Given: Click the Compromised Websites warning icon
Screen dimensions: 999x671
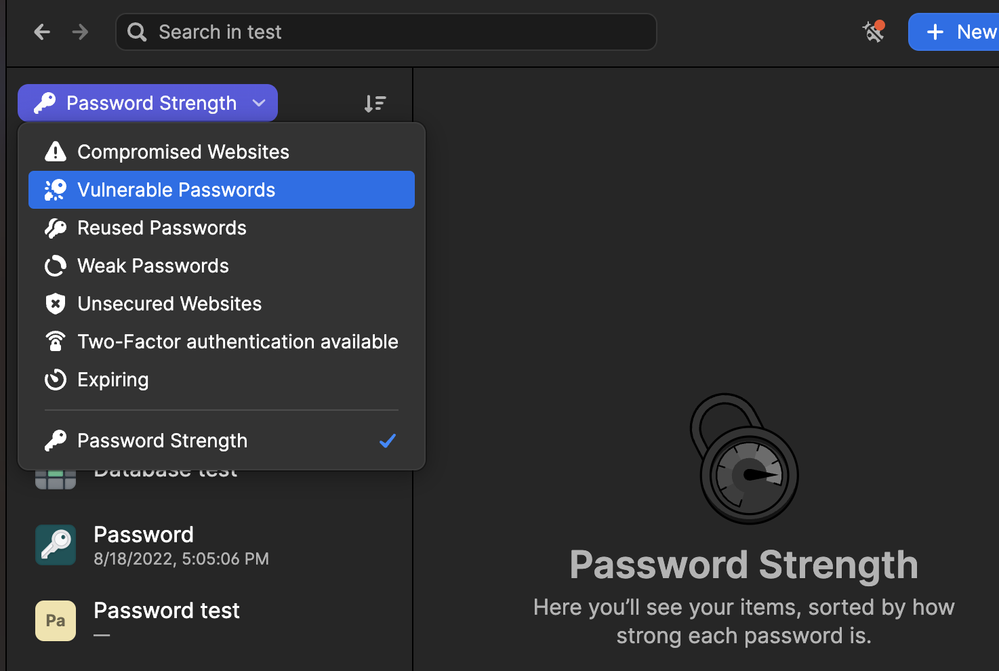Looking at the screenshot, I should point(56,152).
